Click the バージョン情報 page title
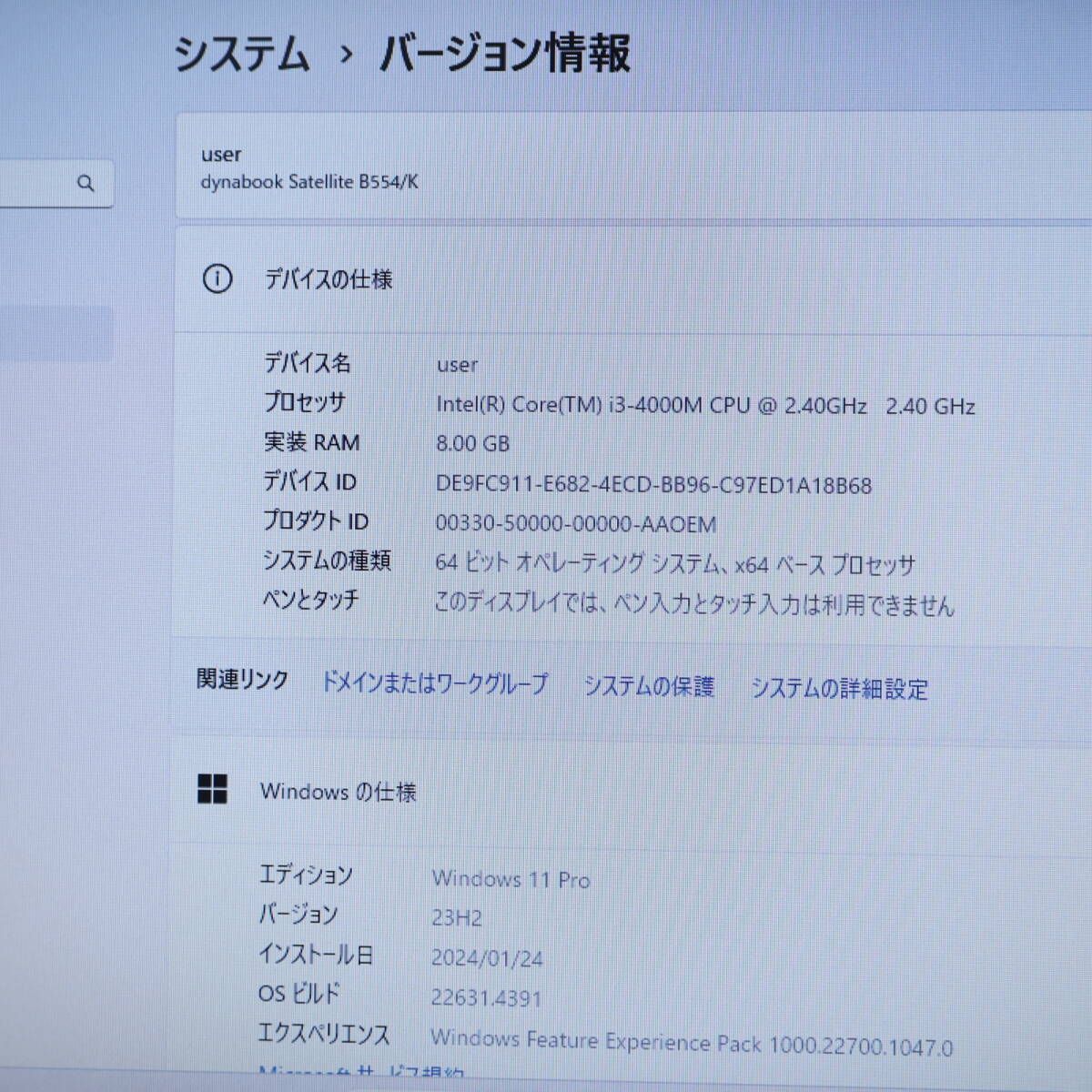 point(504,54)
